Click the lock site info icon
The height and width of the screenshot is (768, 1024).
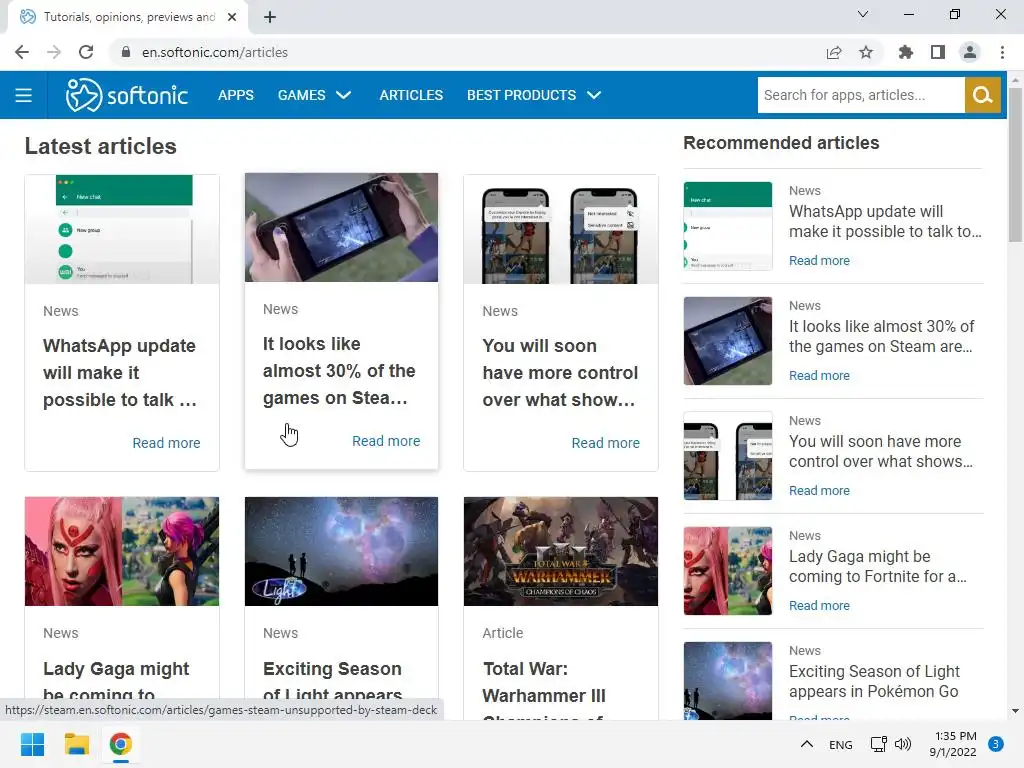126,52
